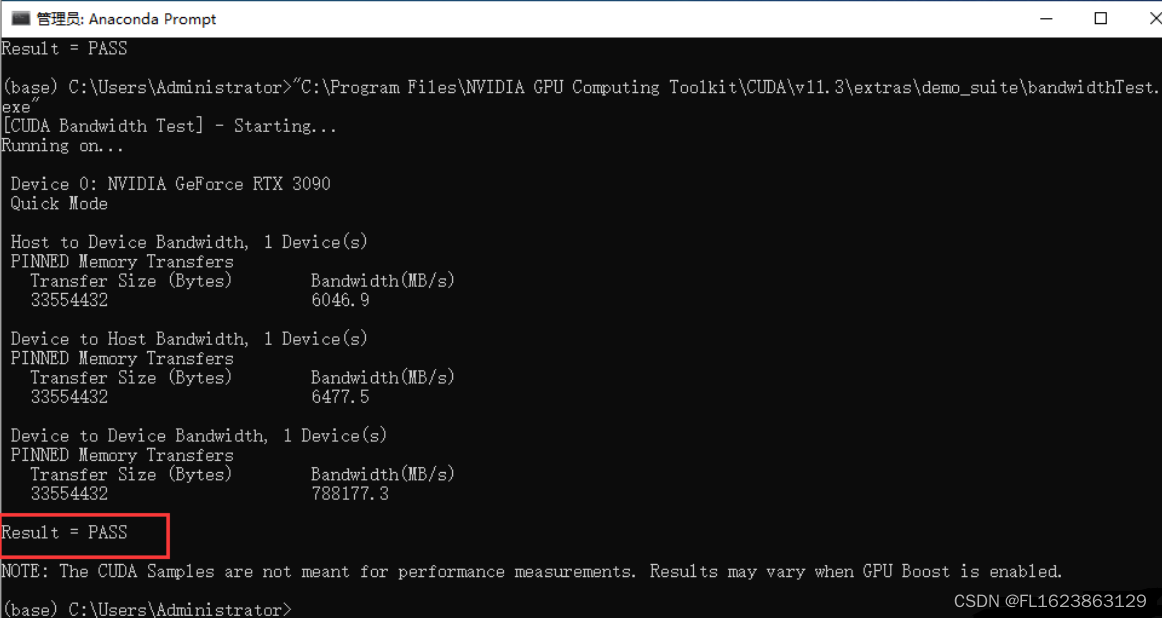Click the red-boxed Result = PASS line

coord(65,532)
